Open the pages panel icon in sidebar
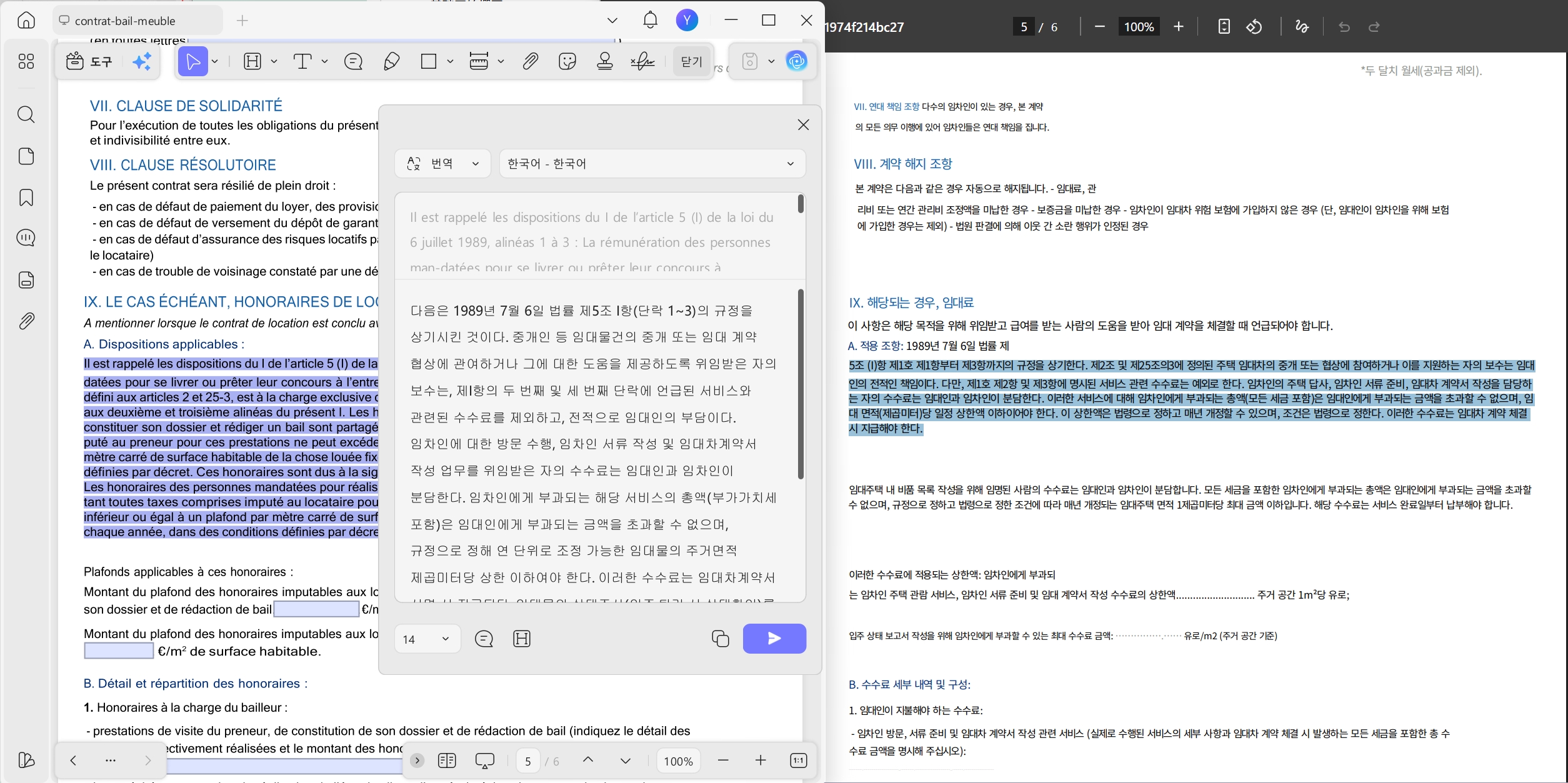1568x783 pixels. [26, 156]
